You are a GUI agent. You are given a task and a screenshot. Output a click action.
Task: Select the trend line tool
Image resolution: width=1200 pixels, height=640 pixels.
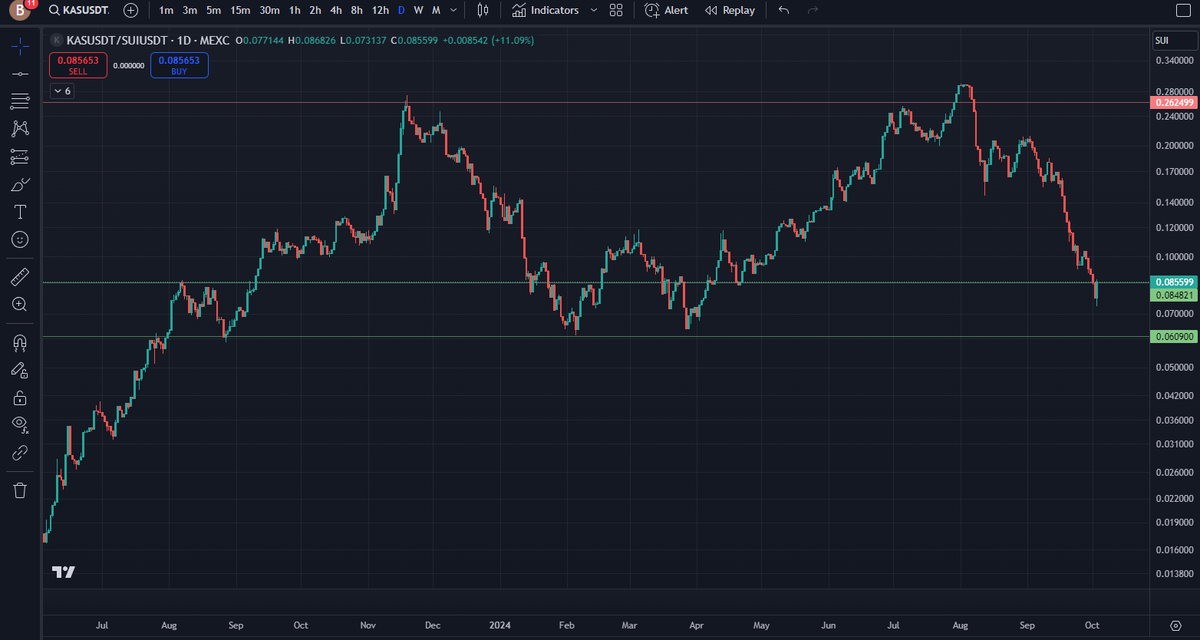coord(19,74)
